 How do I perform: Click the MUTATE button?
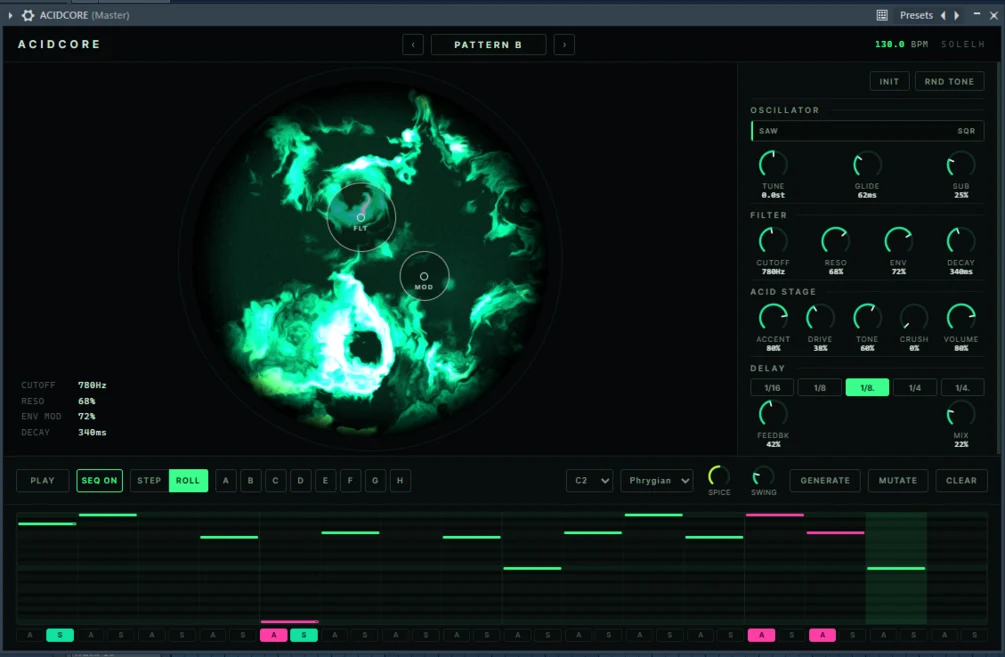(x=898, y=481)
